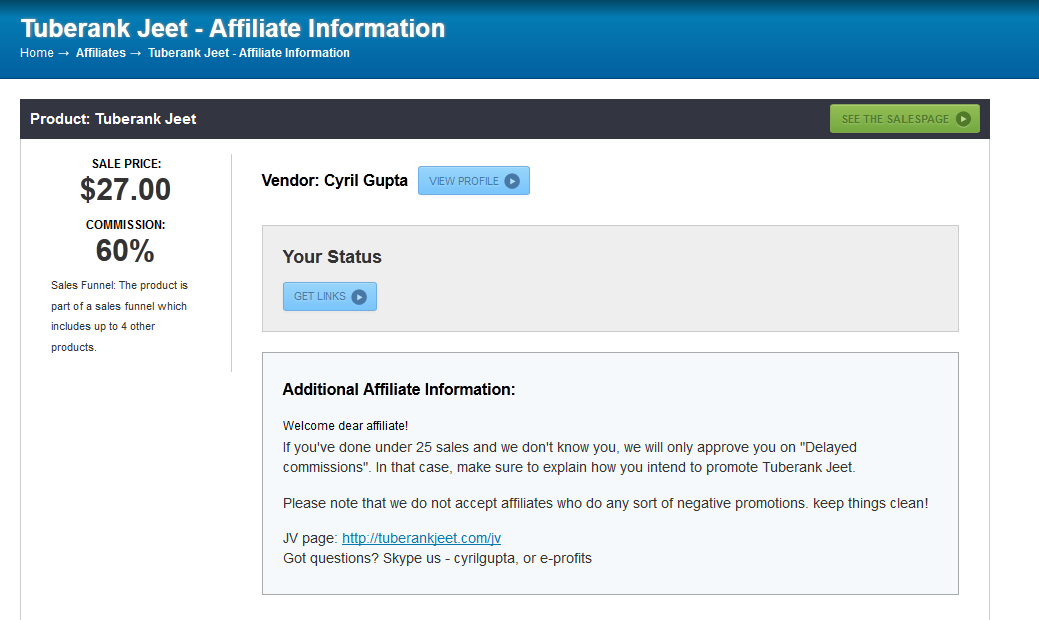The height and width of the screenshot is (620, 1039).
Task: Click the Vendor: Cyril Gupta label
Action: pyautogui.click(x=335, y=180)
